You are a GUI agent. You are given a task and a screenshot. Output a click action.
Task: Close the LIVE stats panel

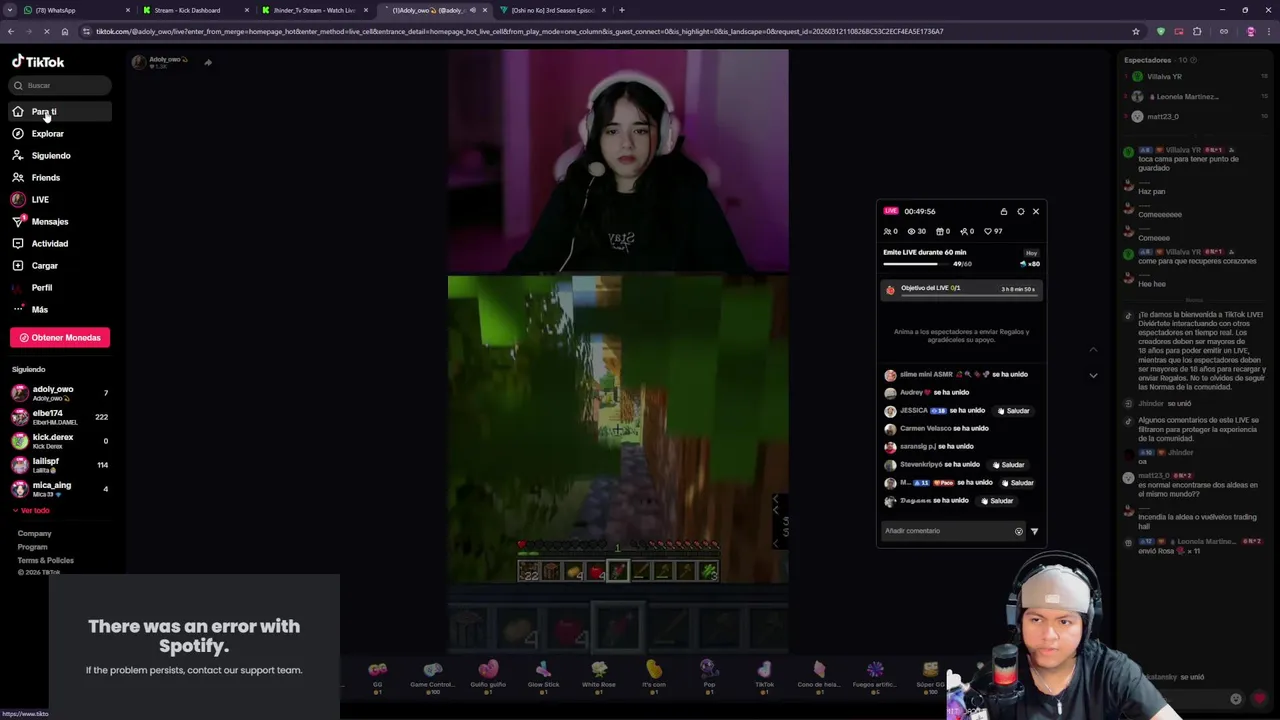tap(1036, 212)
